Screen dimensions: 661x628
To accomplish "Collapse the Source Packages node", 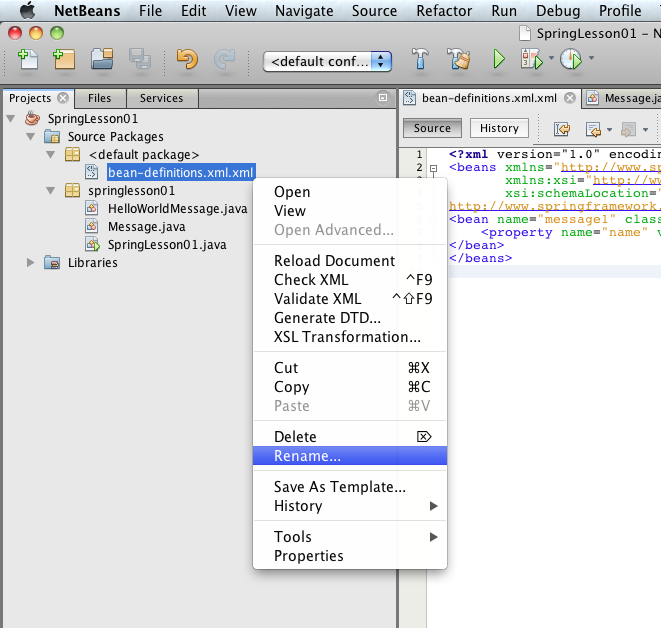I will point(31,137).
